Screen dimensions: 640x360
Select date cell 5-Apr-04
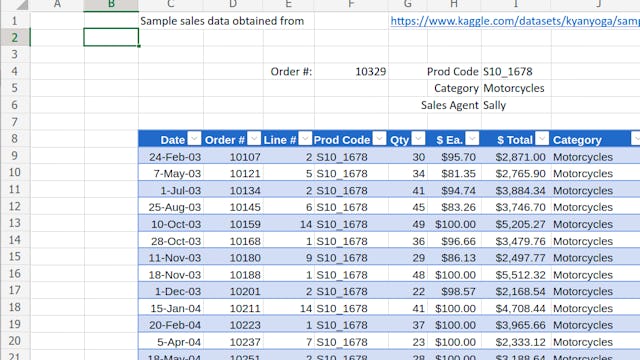[171, 342]
